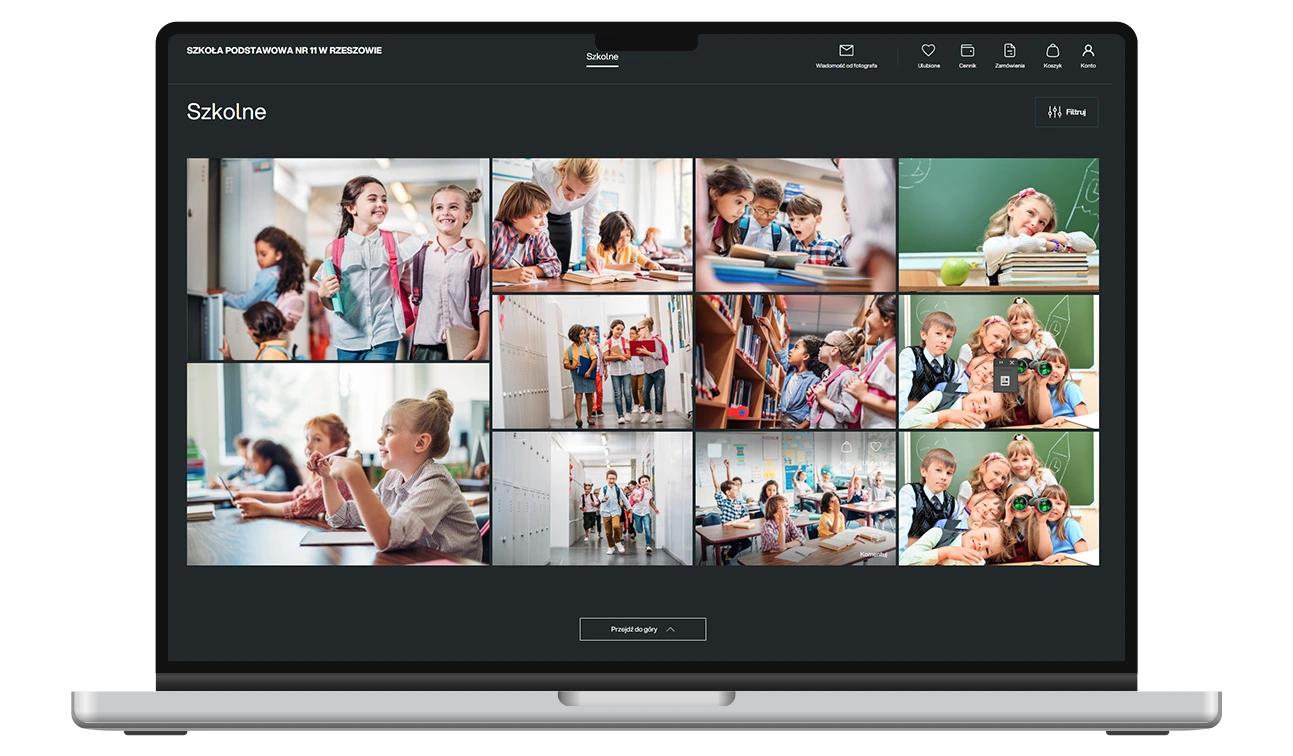Viewport: 1293px width, 756px height.
Task: Toggle Ulubione heart on raised-hands classroom photo
Action: click(876, 447)
